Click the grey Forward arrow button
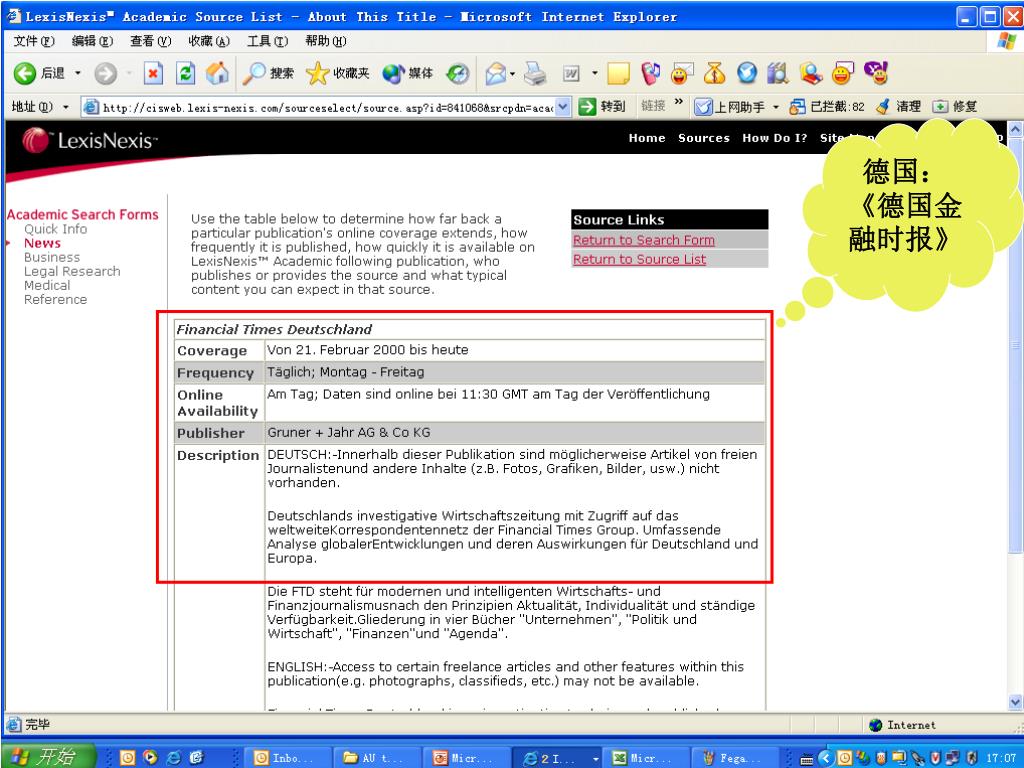The height and width of the screenshot is (768, 1024). (x=106, y=73)
